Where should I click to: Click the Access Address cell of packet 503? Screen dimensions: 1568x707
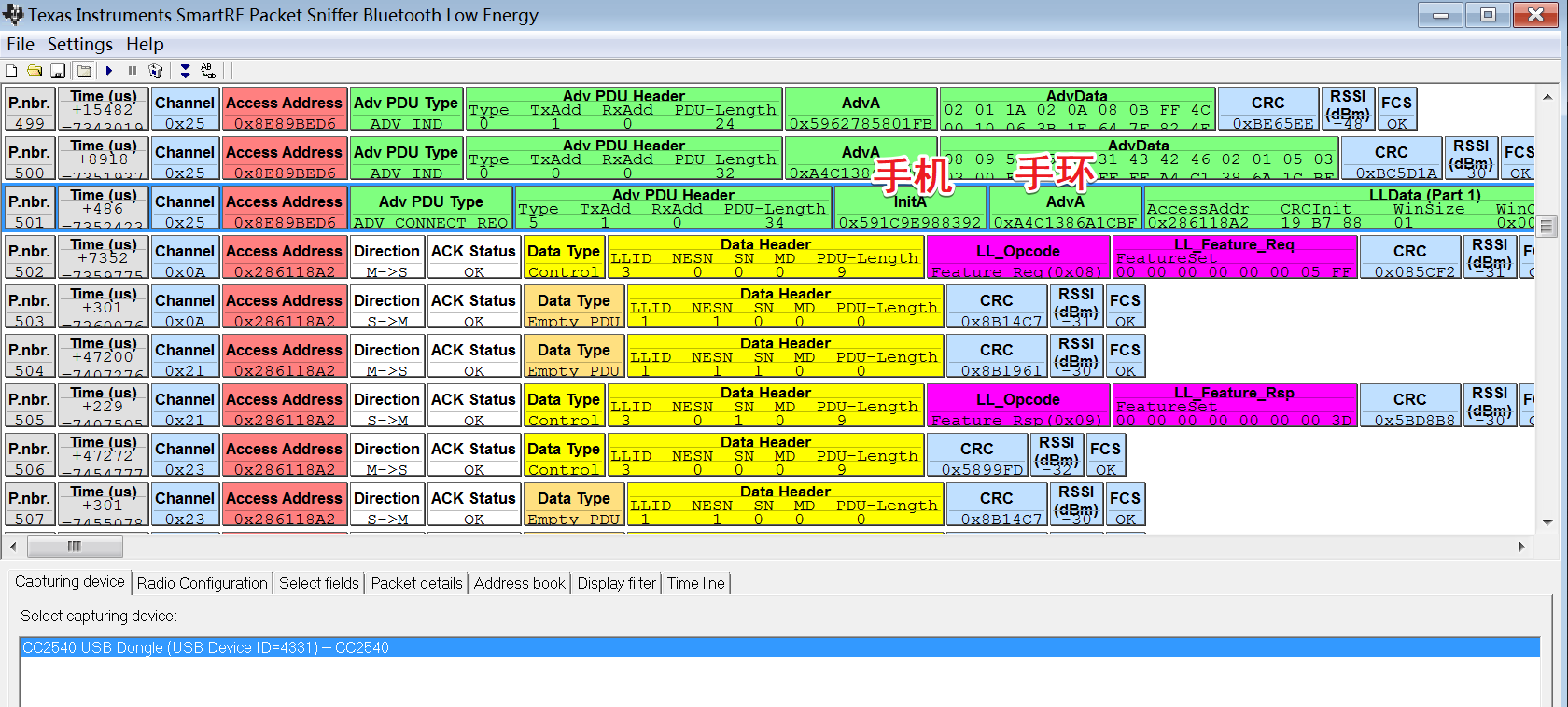click(285, 307)
